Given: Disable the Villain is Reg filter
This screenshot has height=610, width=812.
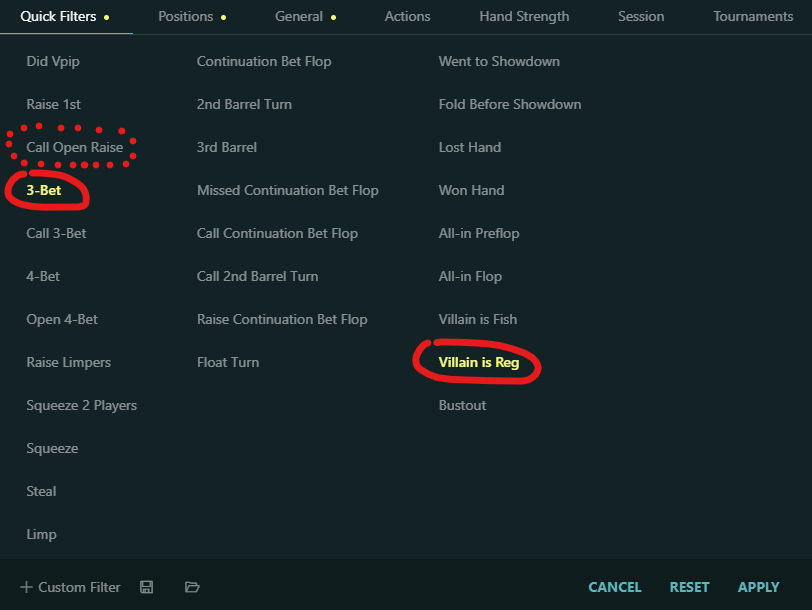Looking at the screenshot, I should 479,362.
